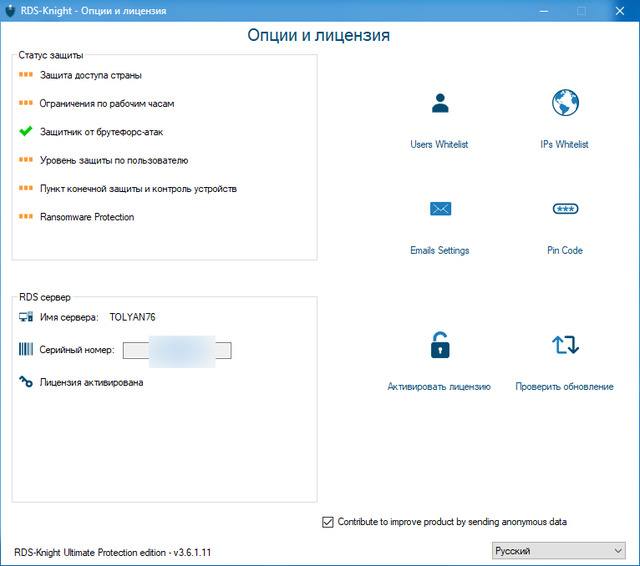
Task: Open IPs Whitelist globe icon
Action: coord(565,103)
